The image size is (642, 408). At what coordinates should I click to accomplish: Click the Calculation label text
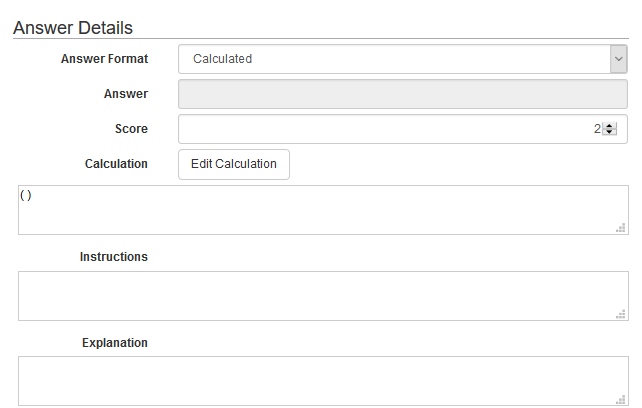(115, 164)
